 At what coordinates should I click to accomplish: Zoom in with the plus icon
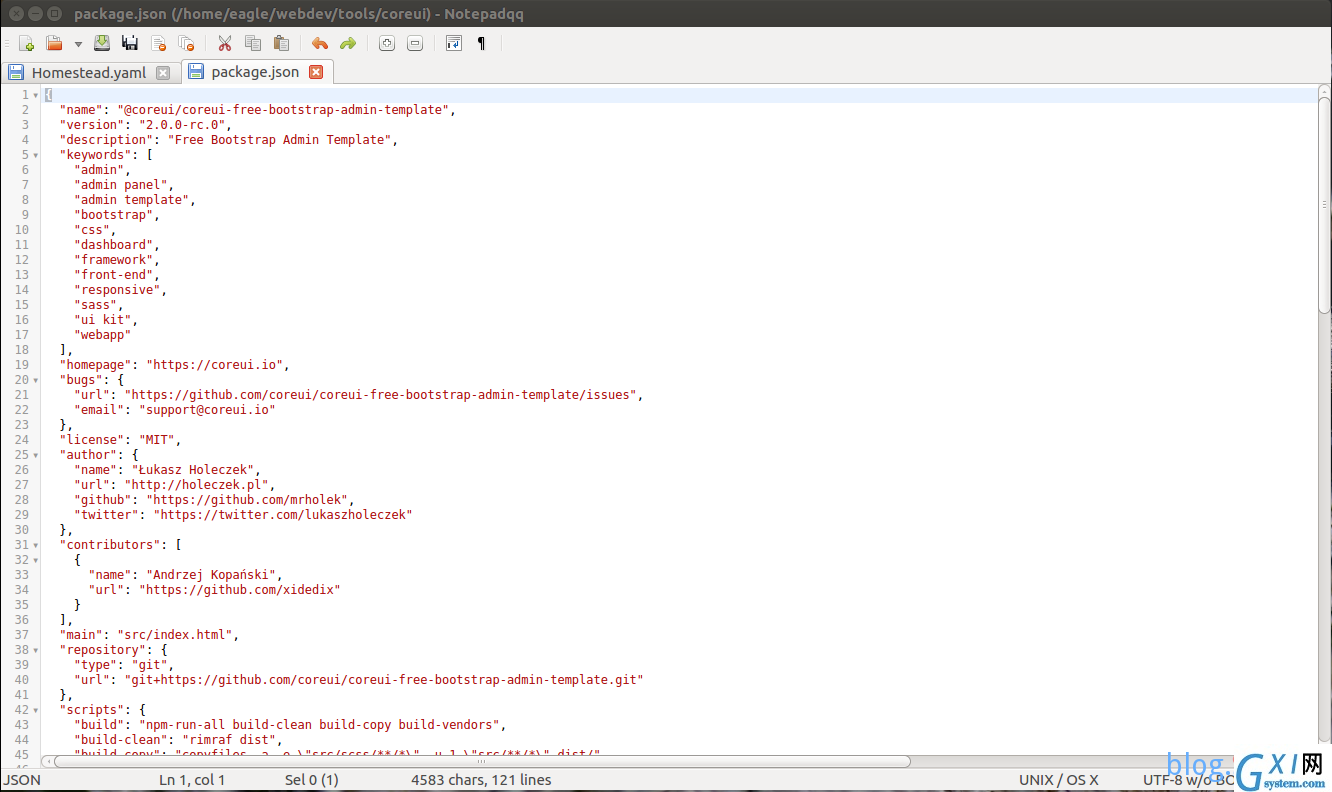point(387,43)
